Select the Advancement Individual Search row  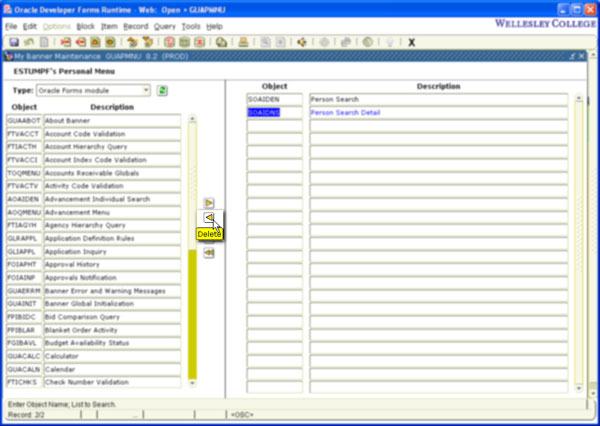[x=94, y=199]
